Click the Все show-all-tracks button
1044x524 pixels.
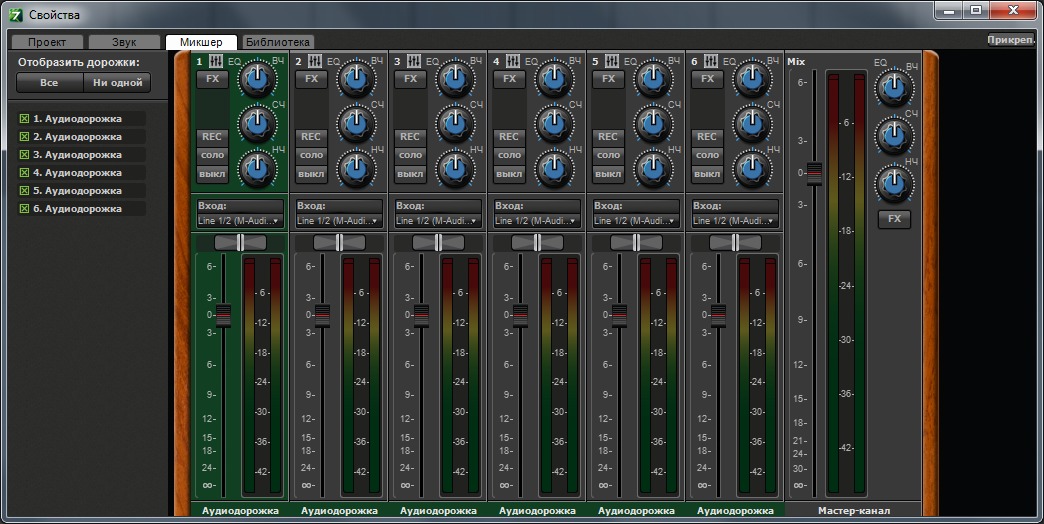point(49,83)
